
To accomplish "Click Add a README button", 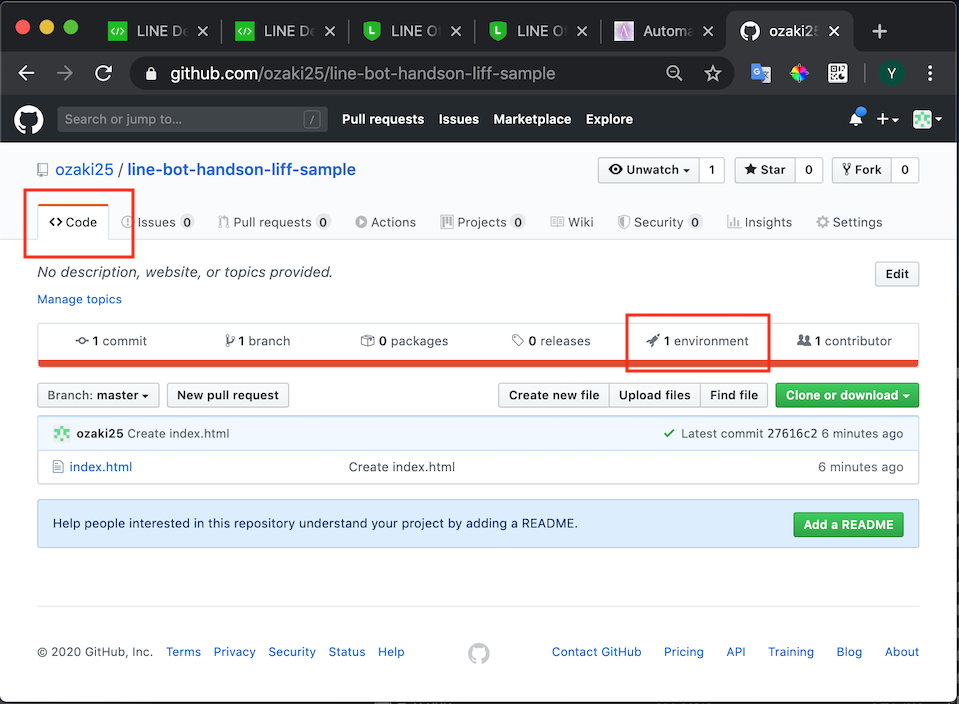I will coord(848,525).
